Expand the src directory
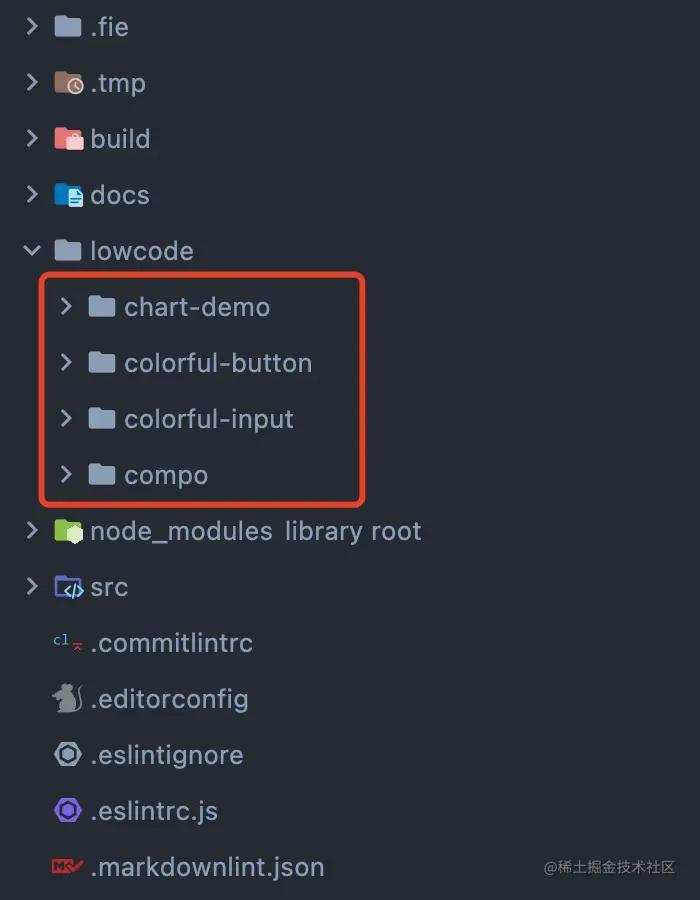Image resolution: width=700 pixels, height=900 pixels. 31,587
